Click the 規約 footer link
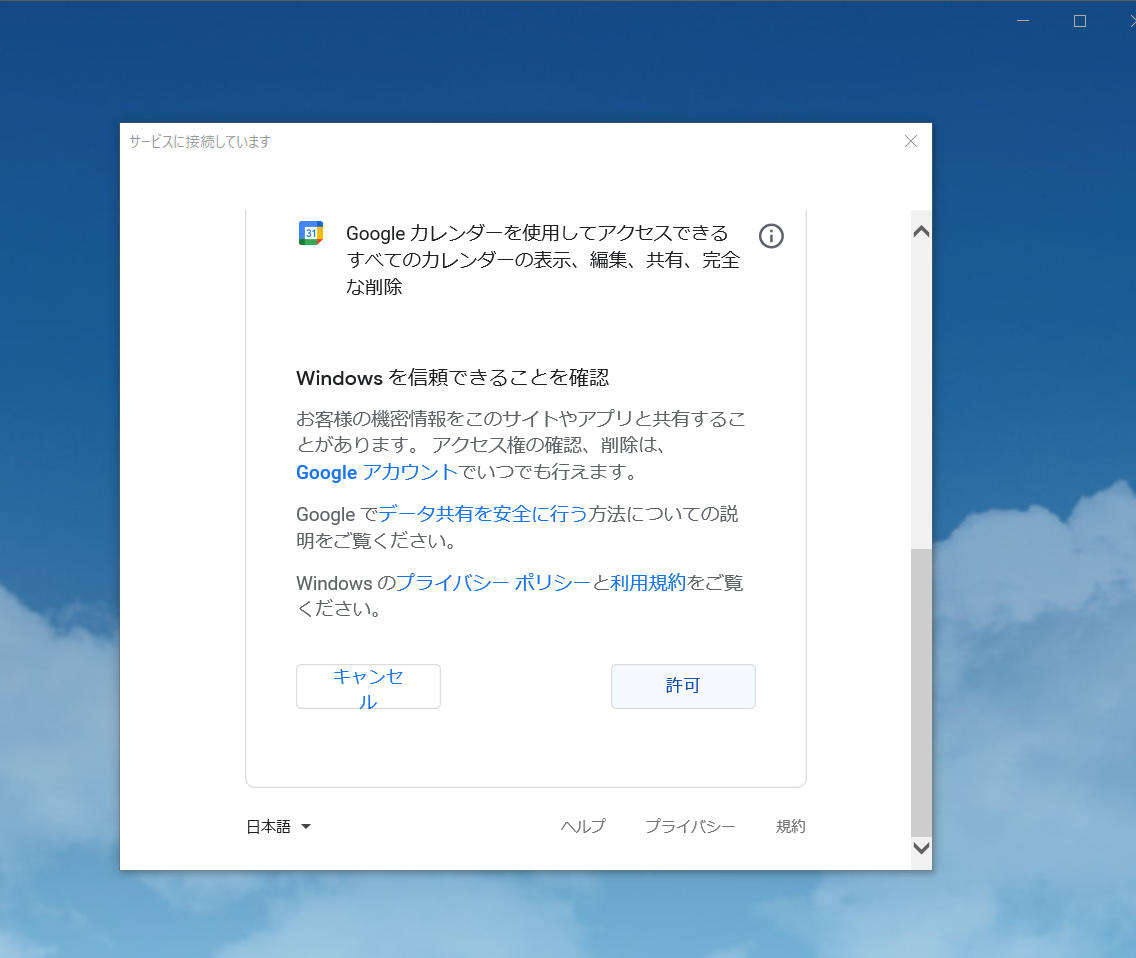The width and height of the screenshot is (1136, 958). (790, 827)
